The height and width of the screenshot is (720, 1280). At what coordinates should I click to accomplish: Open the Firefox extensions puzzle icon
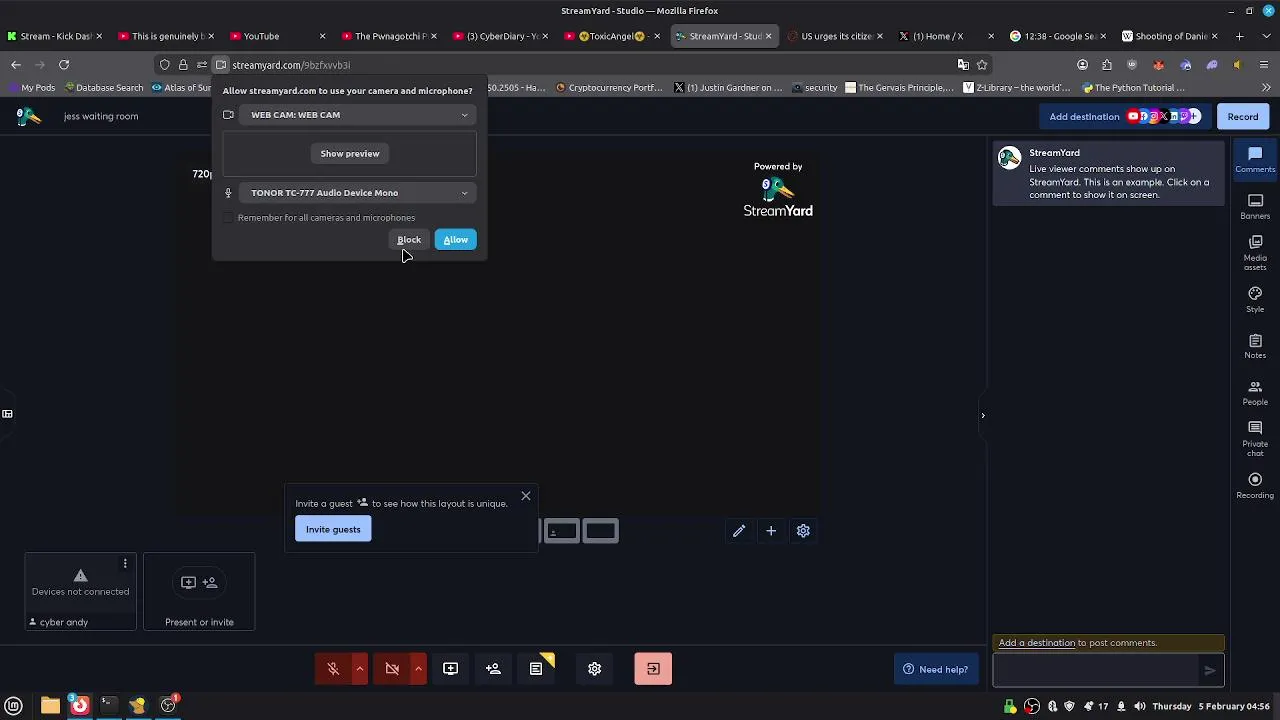coord(1107,65)
